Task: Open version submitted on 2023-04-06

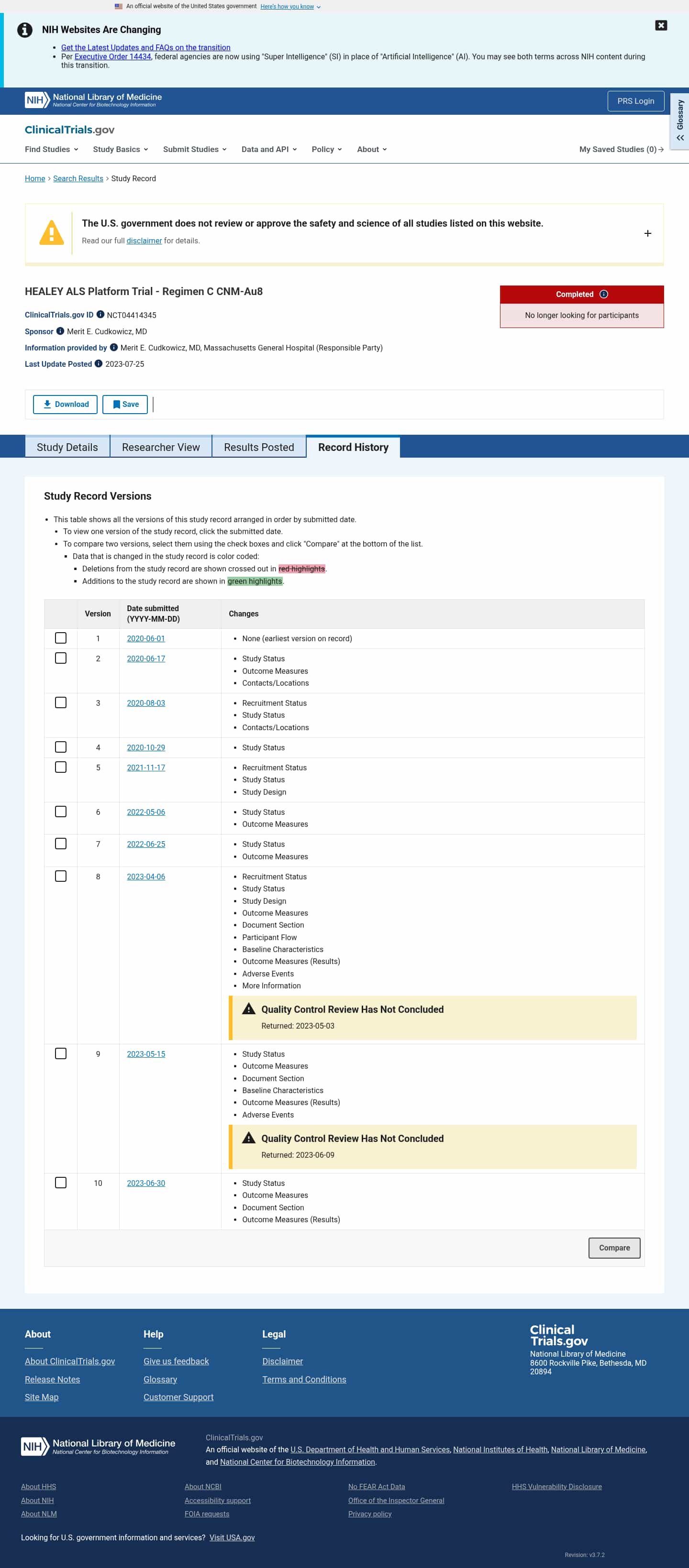Action: pos(146,876)
